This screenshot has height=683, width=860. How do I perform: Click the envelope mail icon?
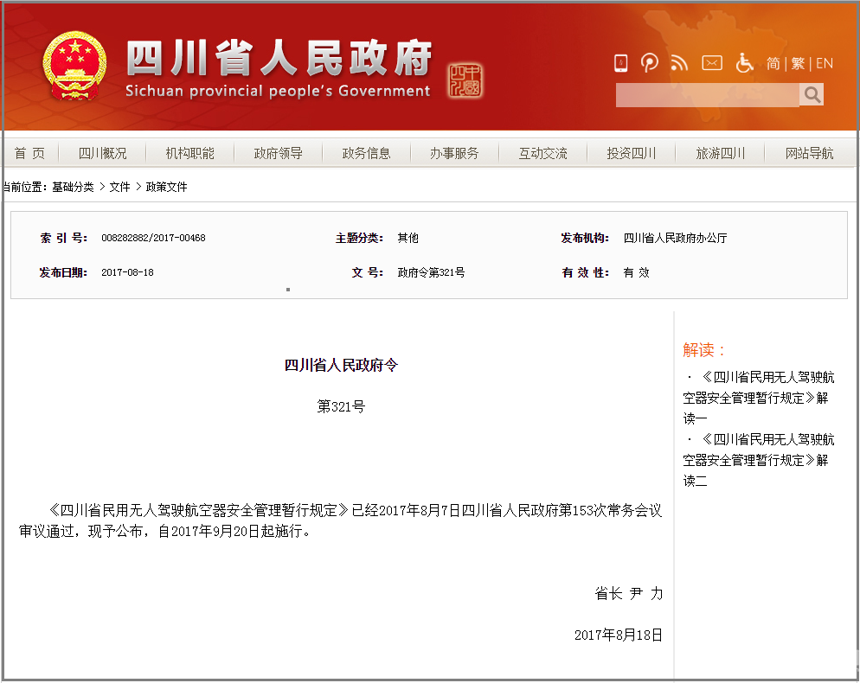pyautogui.click(x=712, y=63)
